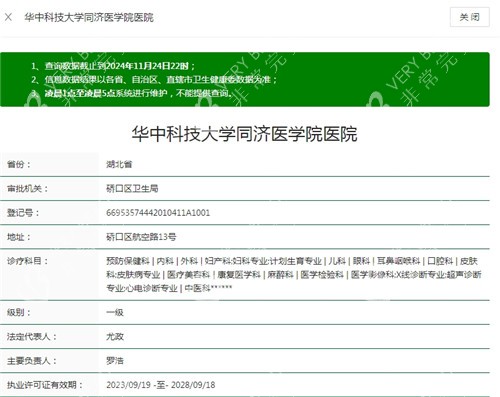
Task: Select the 省份 label
Action: point(19,164)
